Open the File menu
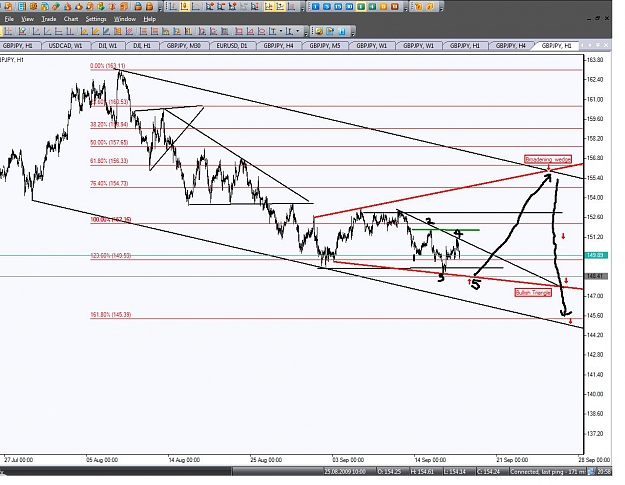Image resolution: width=625 pixels, height=485 pixels. point(9,19)
